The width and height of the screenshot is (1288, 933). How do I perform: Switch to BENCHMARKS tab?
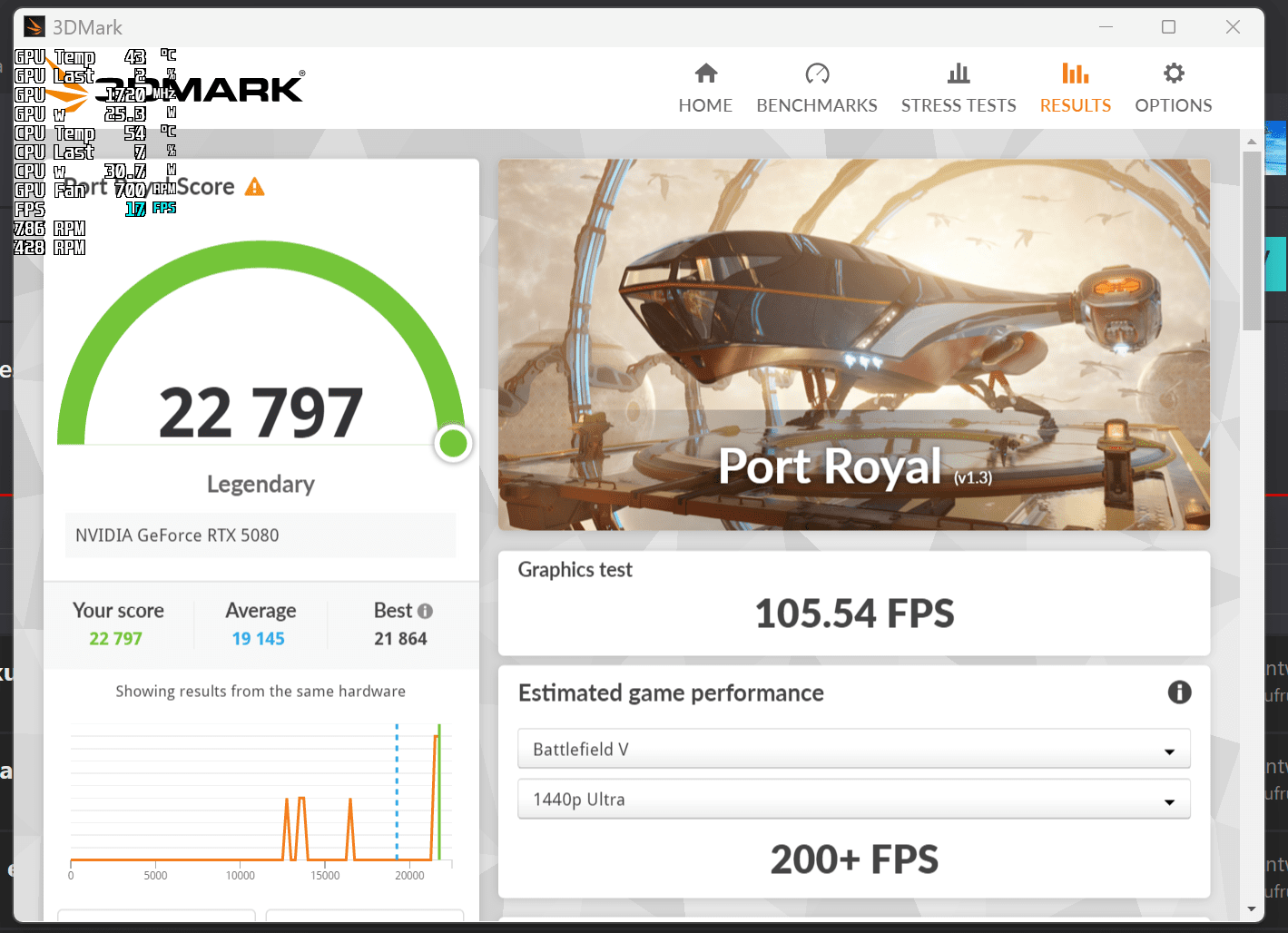coord(817,89)
